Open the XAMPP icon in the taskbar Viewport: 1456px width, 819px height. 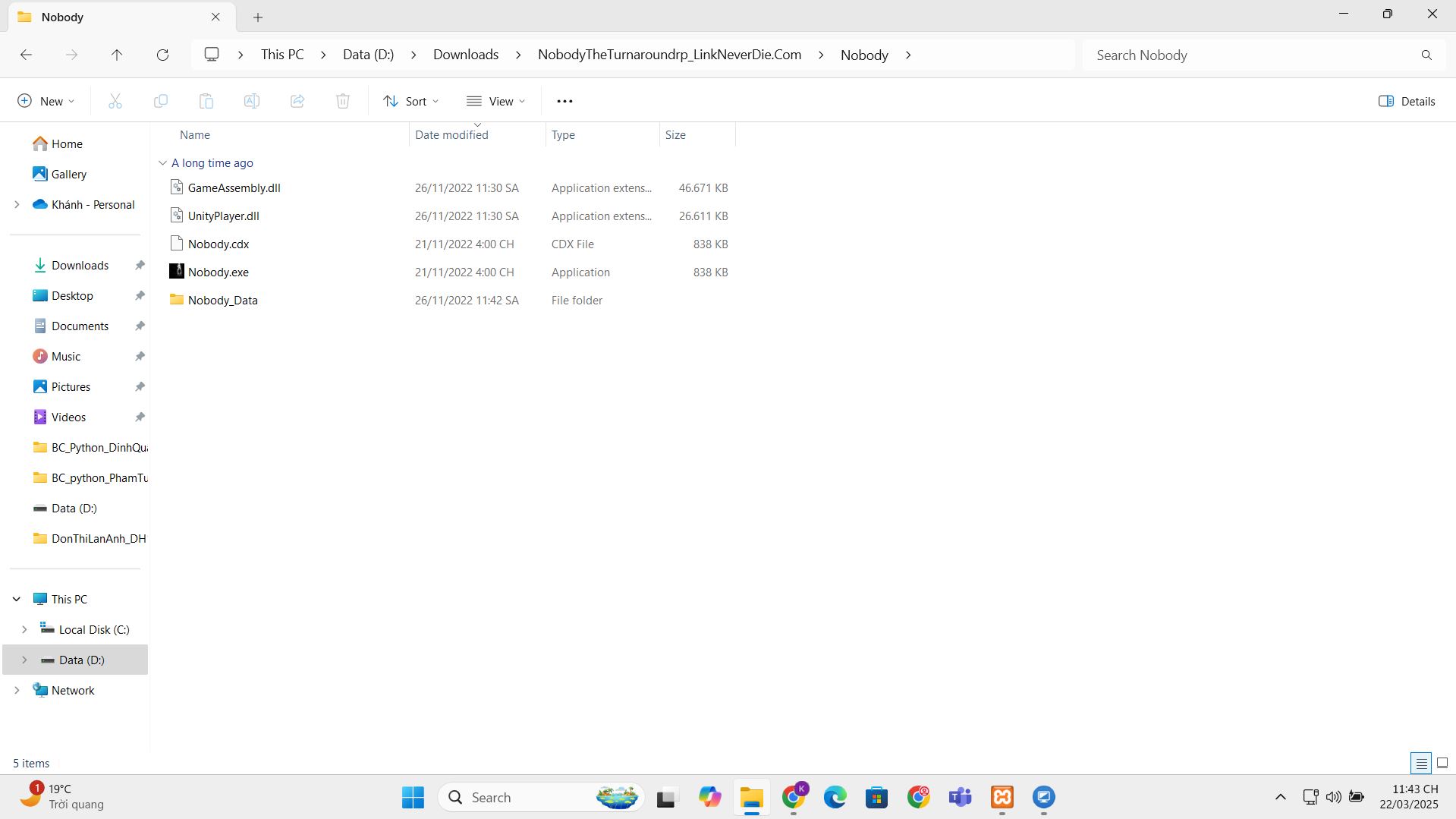(x=1002, y=797)
